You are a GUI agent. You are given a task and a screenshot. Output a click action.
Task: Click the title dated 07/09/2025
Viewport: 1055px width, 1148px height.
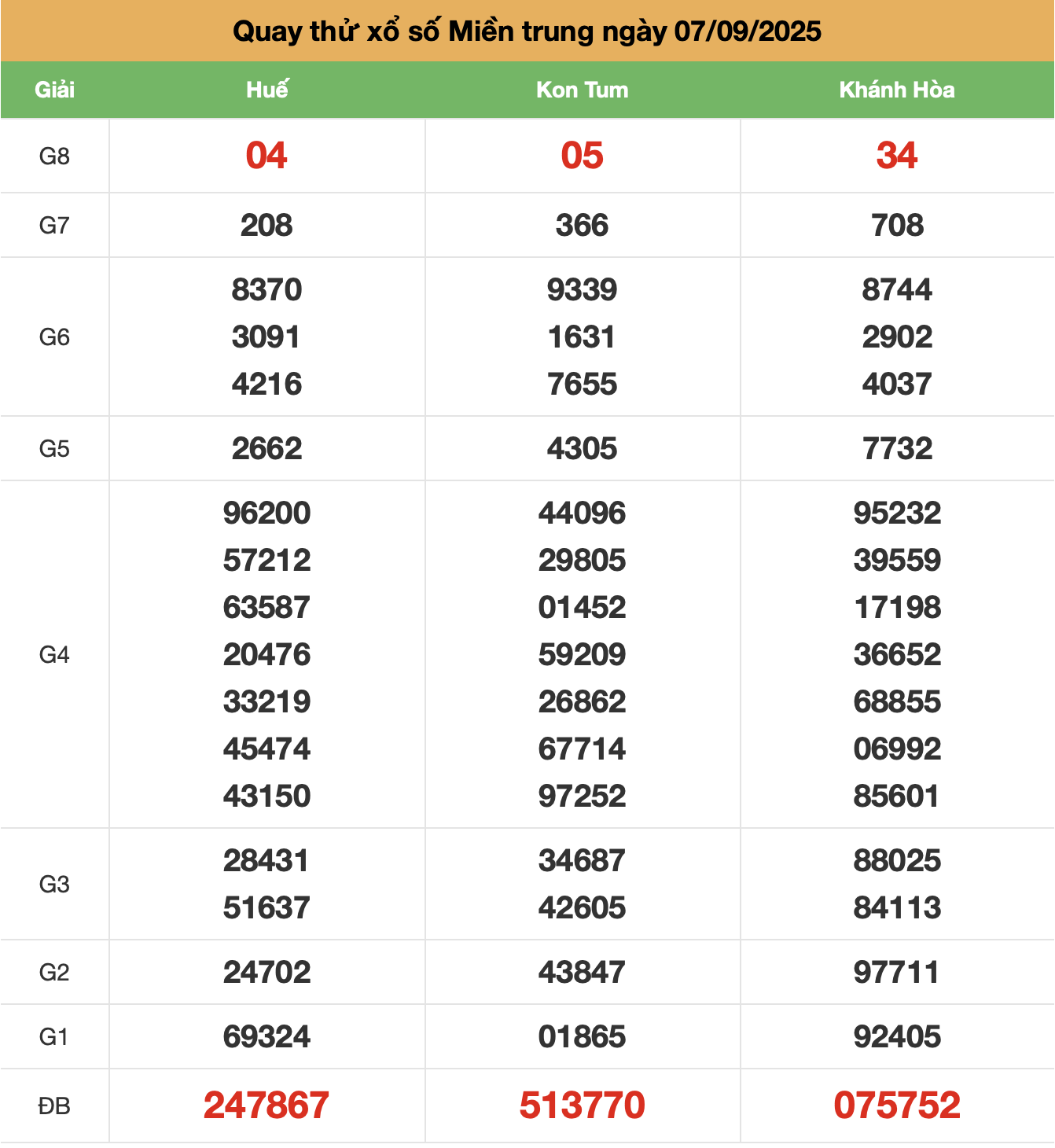[x=527, y=31]
